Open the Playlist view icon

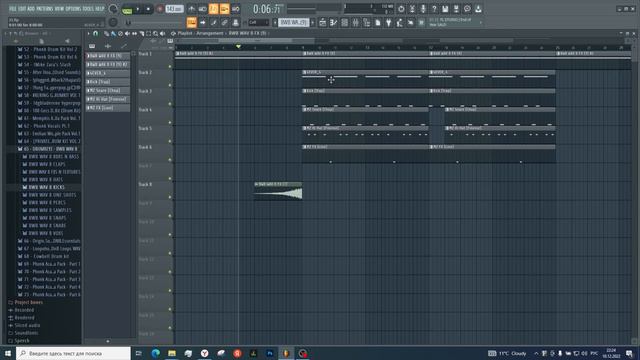322,23
